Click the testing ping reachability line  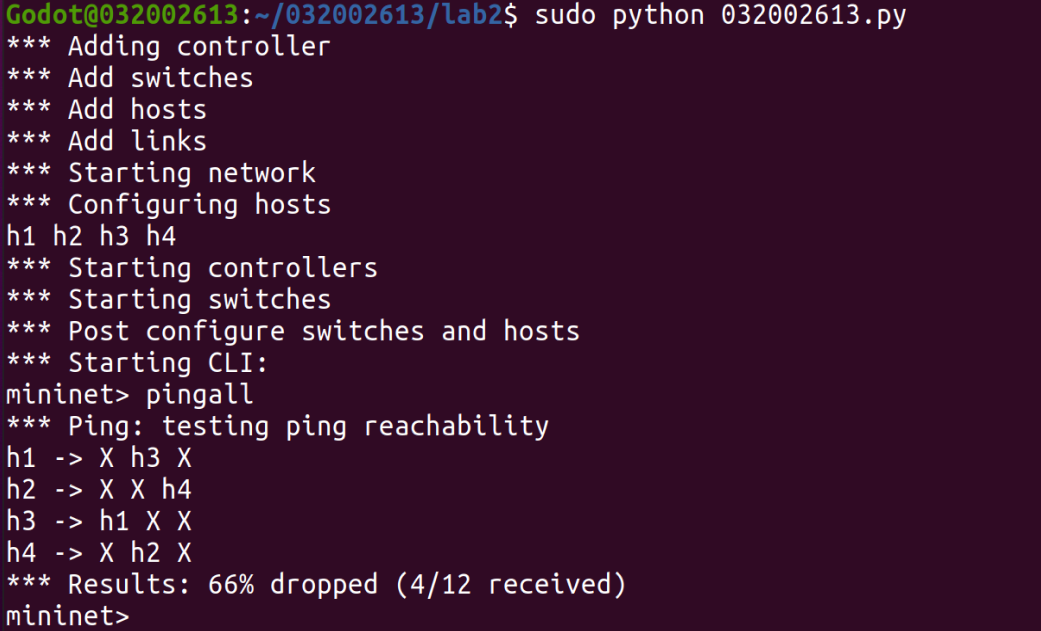point(277,426)
